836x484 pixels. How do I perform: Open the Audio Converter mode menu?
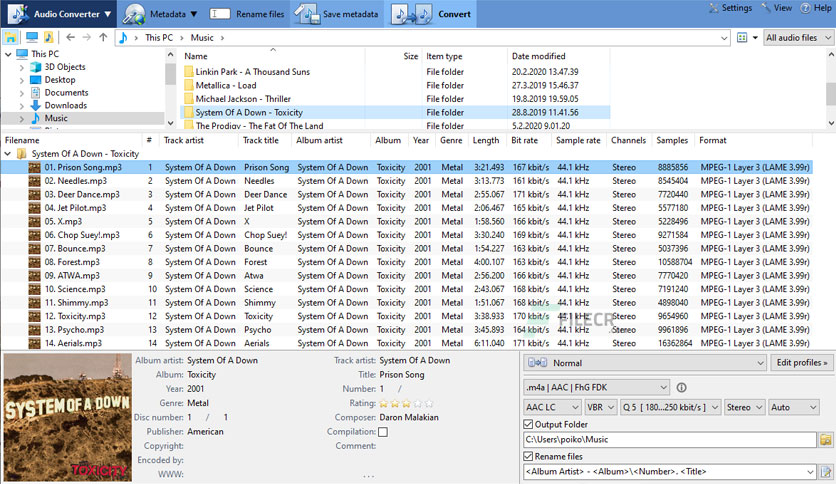(60, 14)
